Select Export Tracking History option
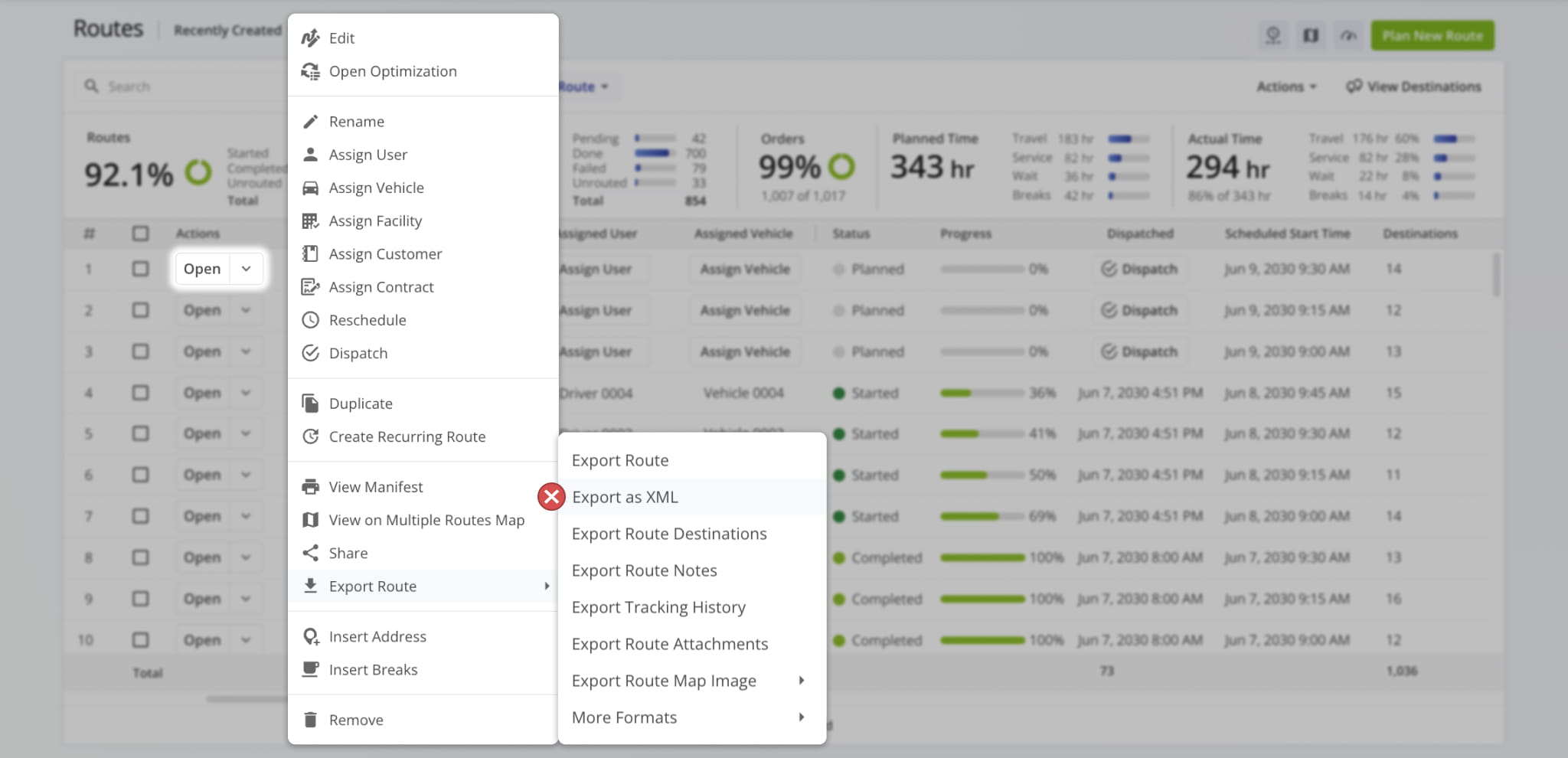 (x=658, y=607)
